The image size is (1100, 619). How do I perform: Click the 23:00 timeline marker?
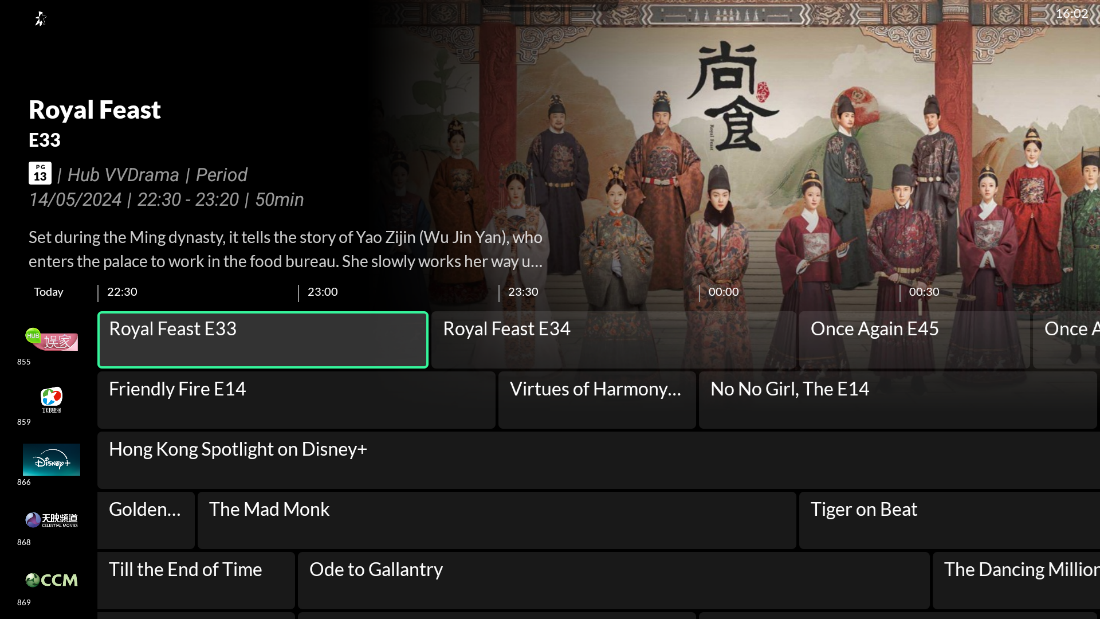322,292
